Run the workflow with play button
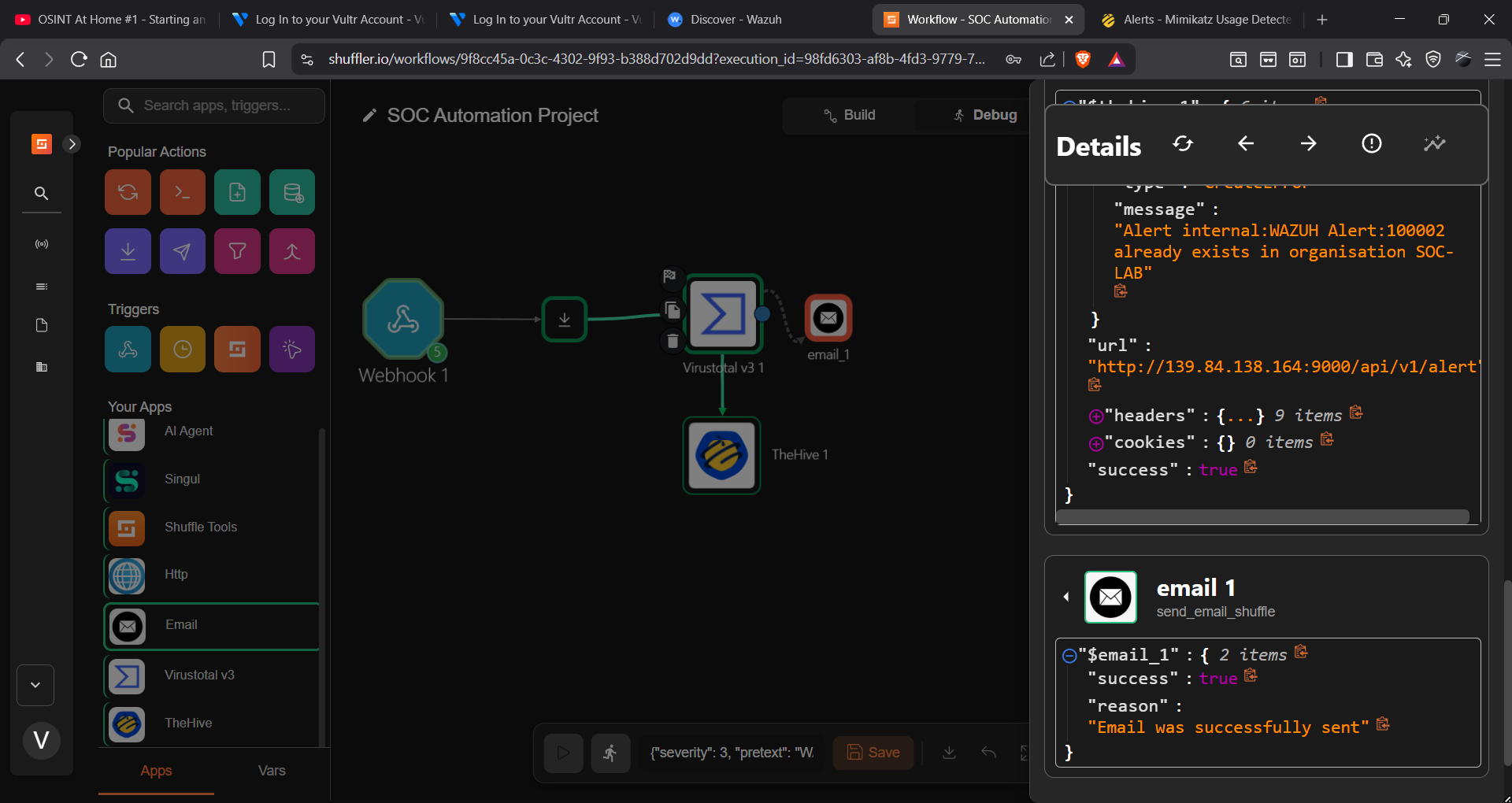The width and height of the screenshot is (1512, 803). pyautogui.click(x=563, y=753)
